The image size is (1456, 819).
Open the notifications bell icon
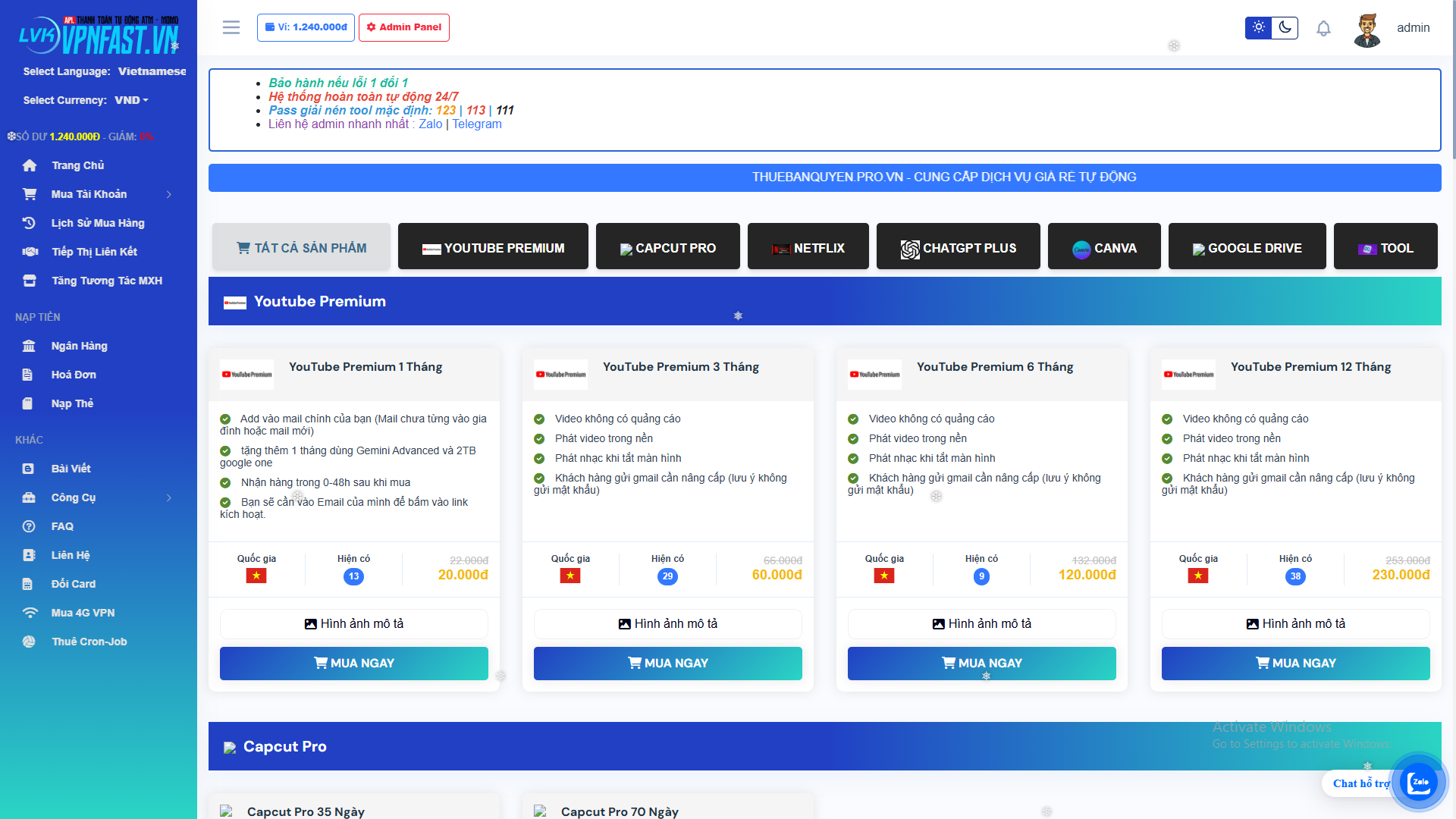1324,28
